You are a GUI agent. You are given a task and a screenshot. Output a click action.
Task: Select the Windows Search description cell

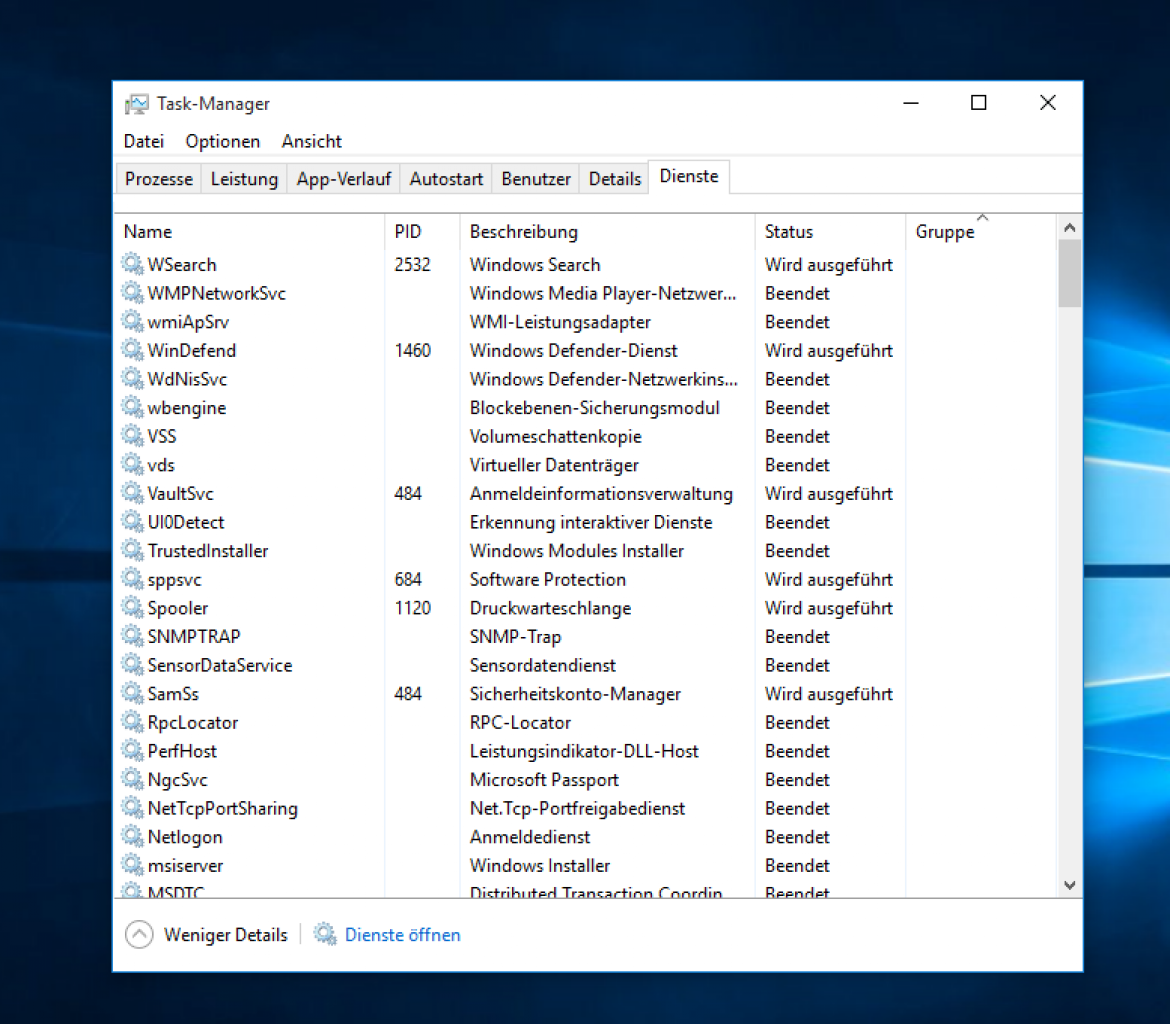pos(535,264)
